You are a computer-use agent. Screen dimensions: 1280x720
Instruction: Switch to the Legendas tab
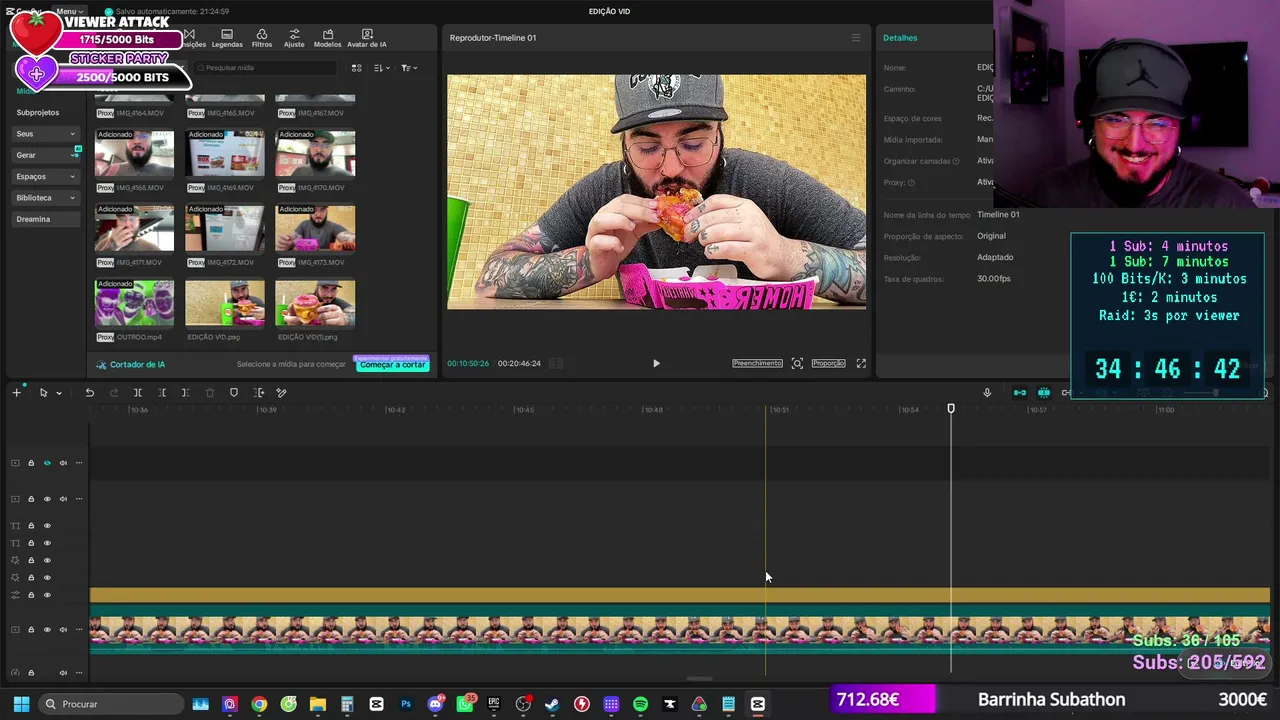tap(227, 38)
